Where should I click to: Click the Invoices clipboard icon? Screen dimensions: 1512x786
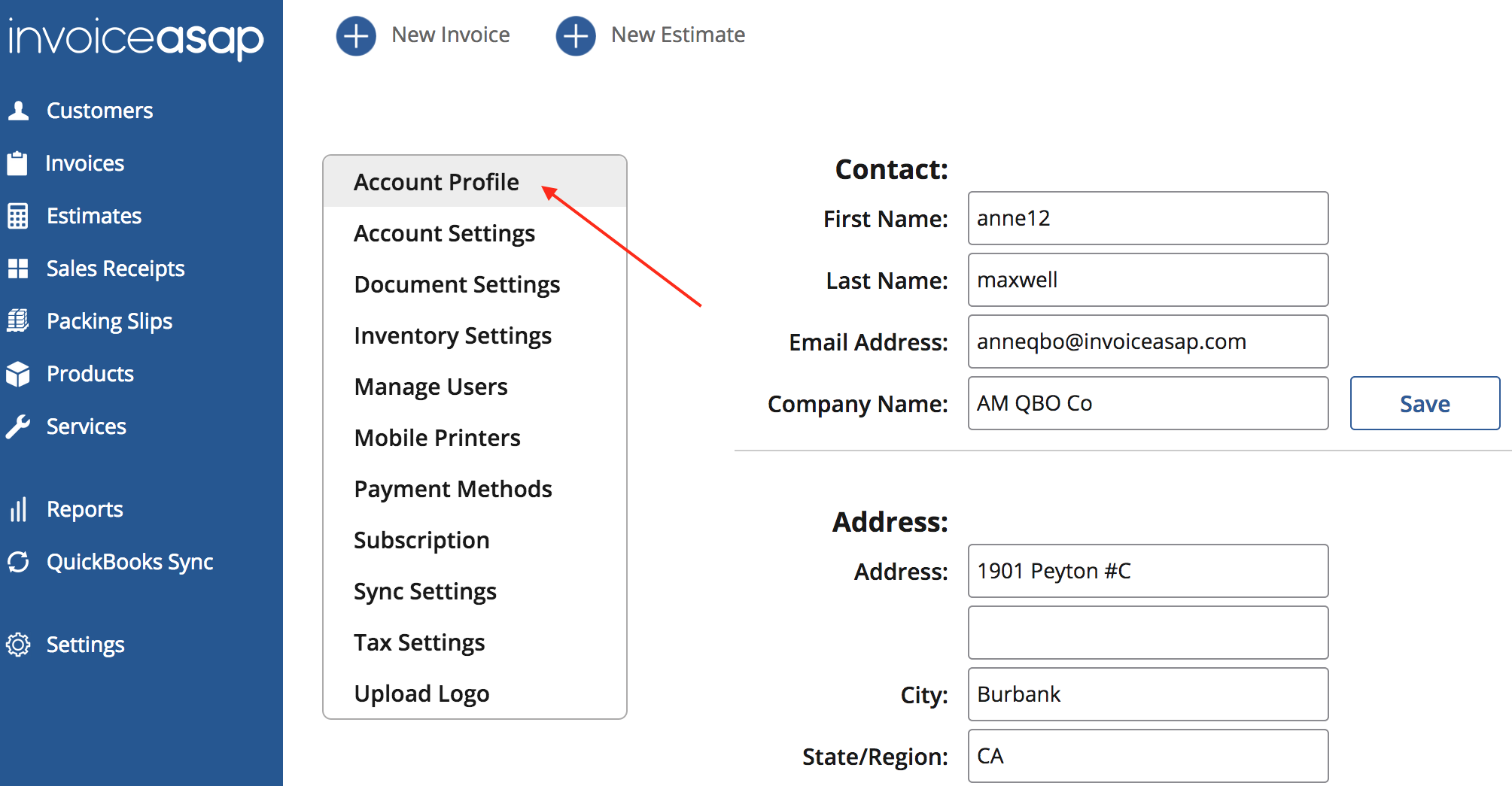point(17,163)
